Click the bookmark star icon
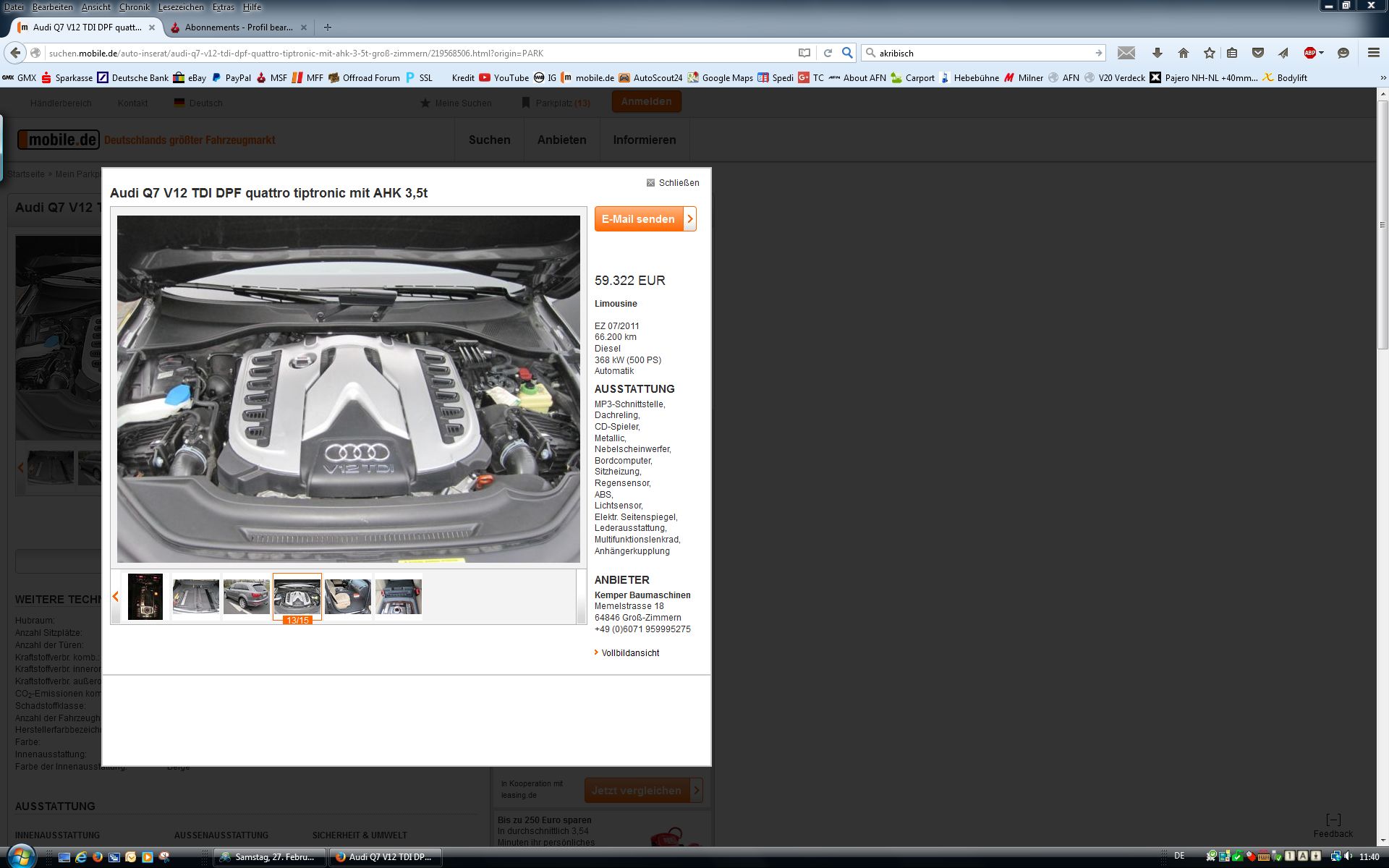Image resolution: width=1389 pixels, height=868 pixels. click(x=1209, y=53)
